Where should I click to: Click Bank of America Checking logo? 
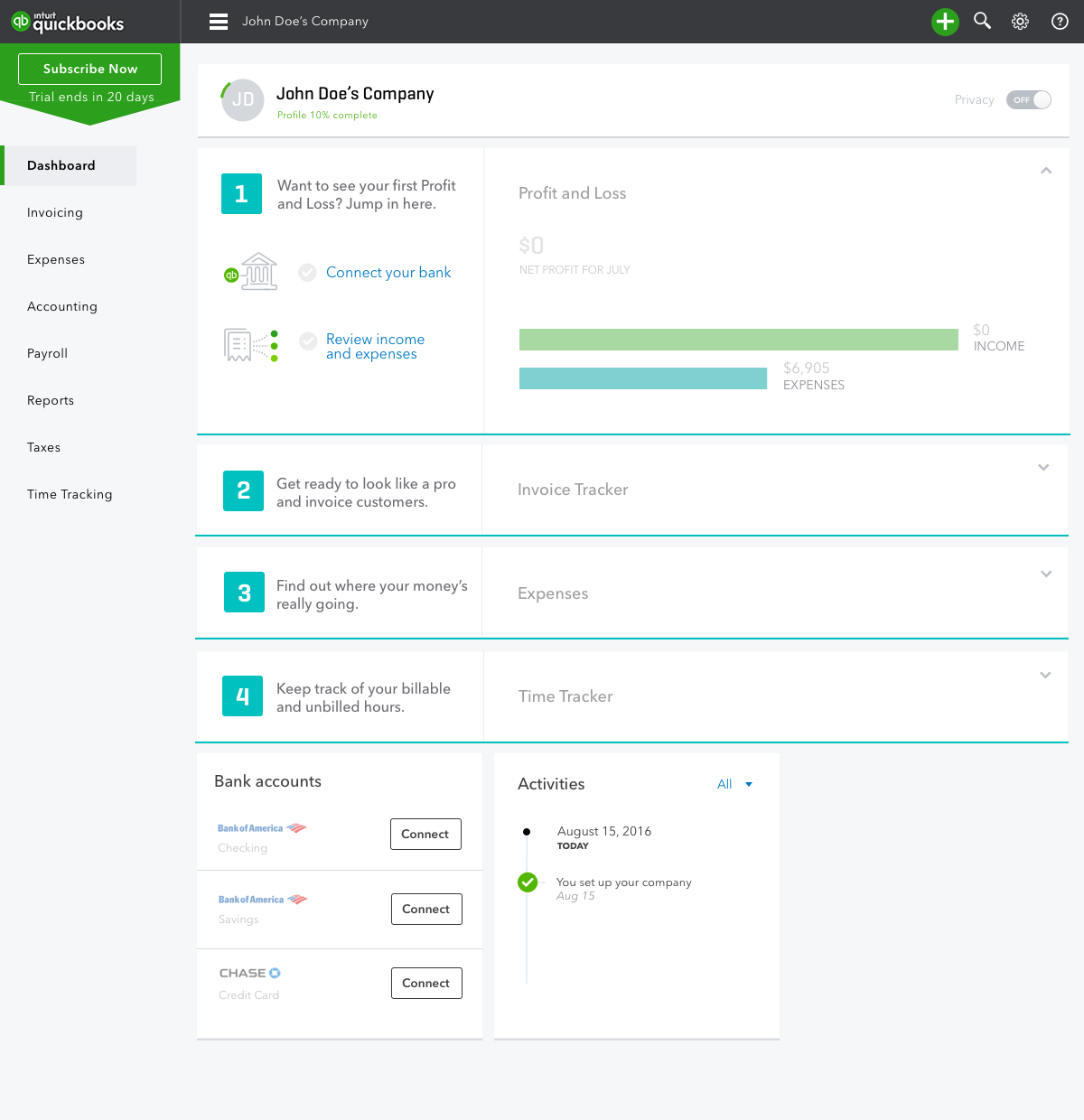[x=262, y=828]
